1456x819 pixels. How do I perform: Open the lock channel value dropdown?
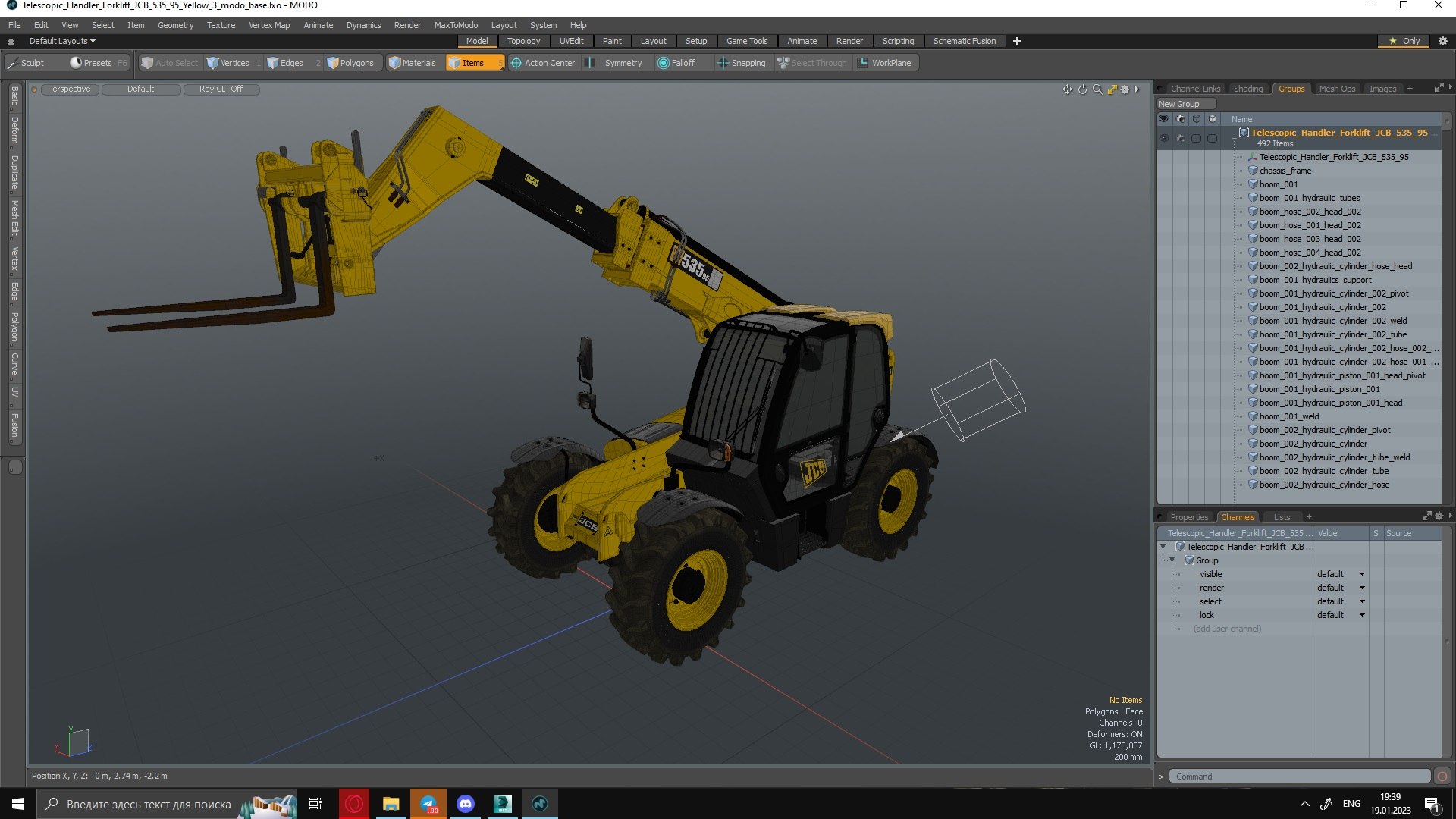point(1341,615)
